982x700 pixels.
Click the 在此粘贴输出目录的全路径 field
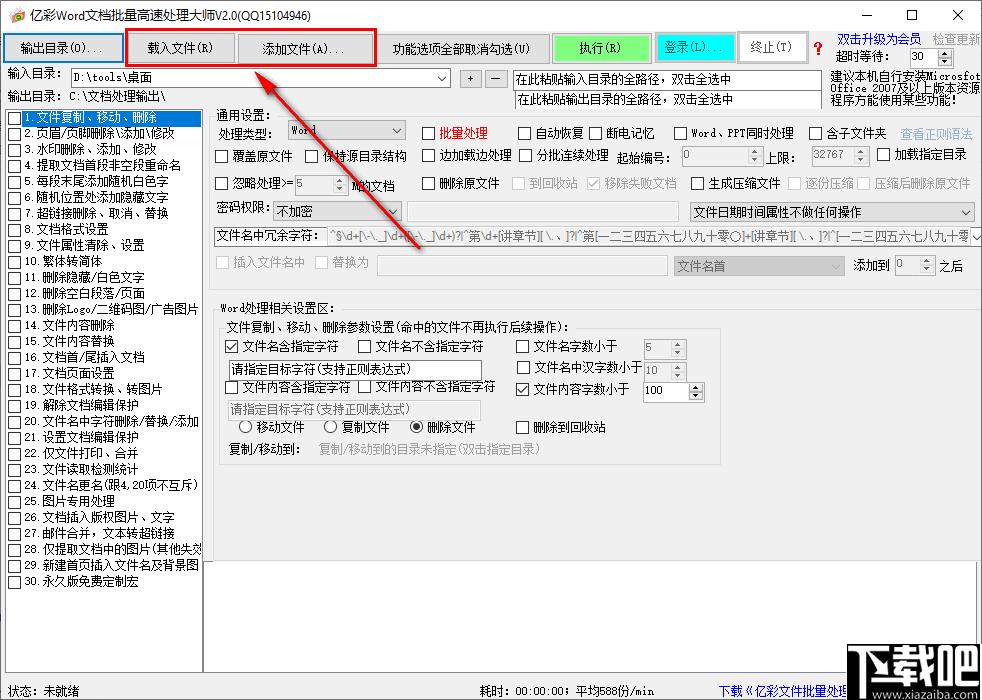pyautogui.click(x=667, y=100)
